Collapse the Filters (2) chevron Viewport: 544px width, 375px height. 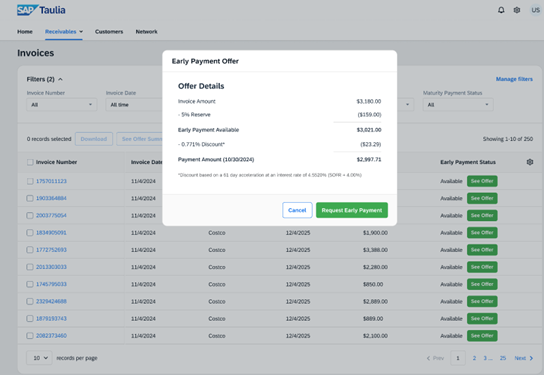pyautogui.click(x=60, y=79)
